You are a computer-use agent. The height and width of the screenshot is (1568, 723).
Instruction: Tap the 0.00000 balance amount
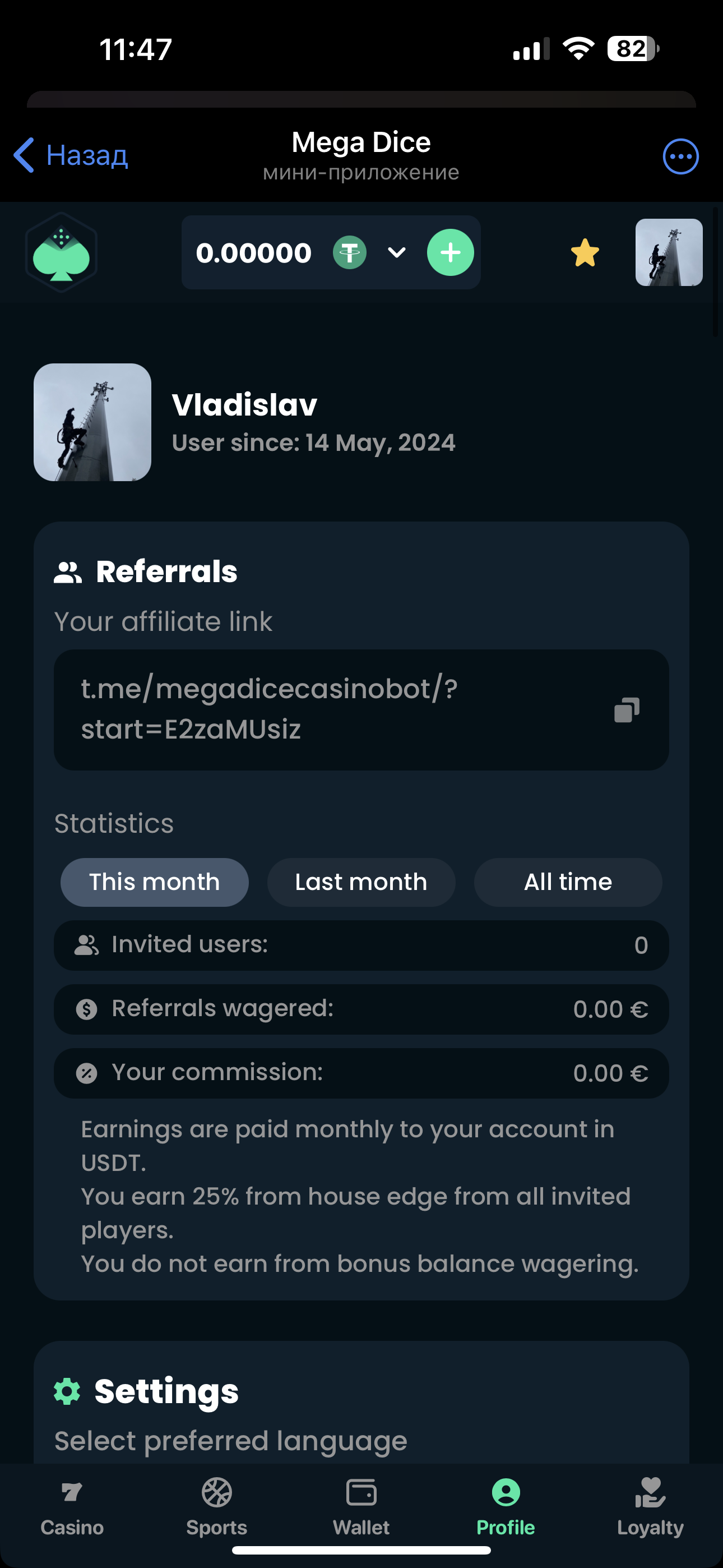254,252
